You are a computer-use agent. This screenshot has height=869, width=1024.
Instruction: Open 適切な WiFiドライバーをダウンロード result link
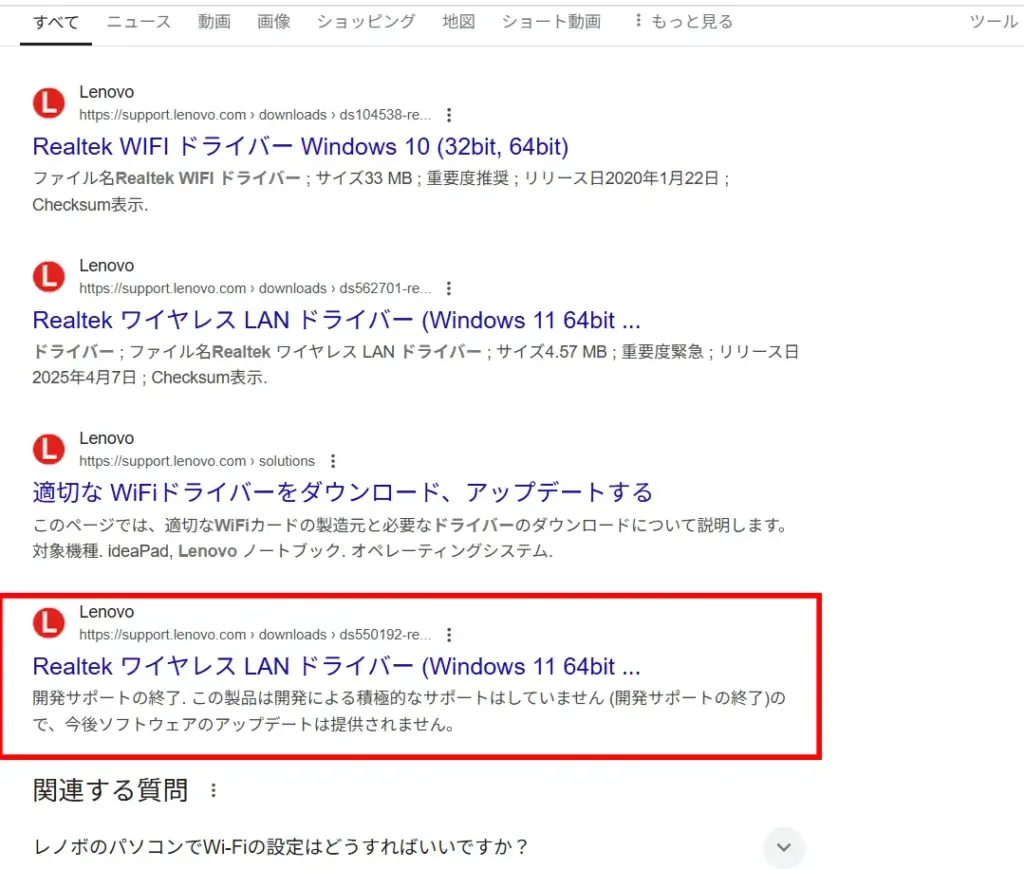point(343,492)
